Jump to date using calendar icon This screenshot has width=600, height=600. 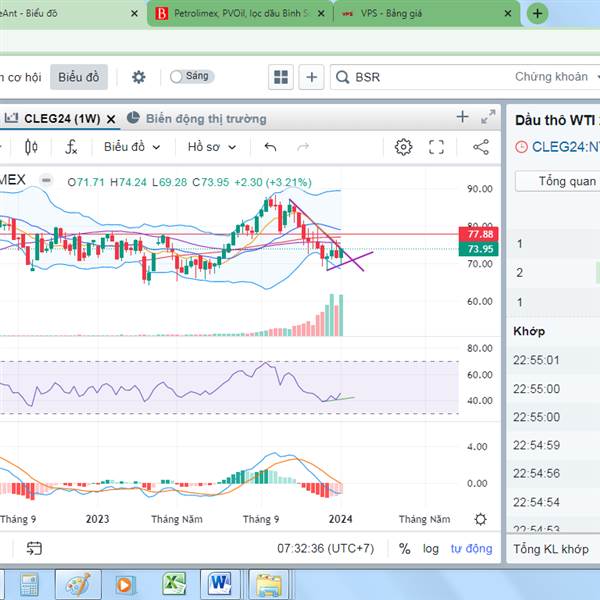pos(34,548)
